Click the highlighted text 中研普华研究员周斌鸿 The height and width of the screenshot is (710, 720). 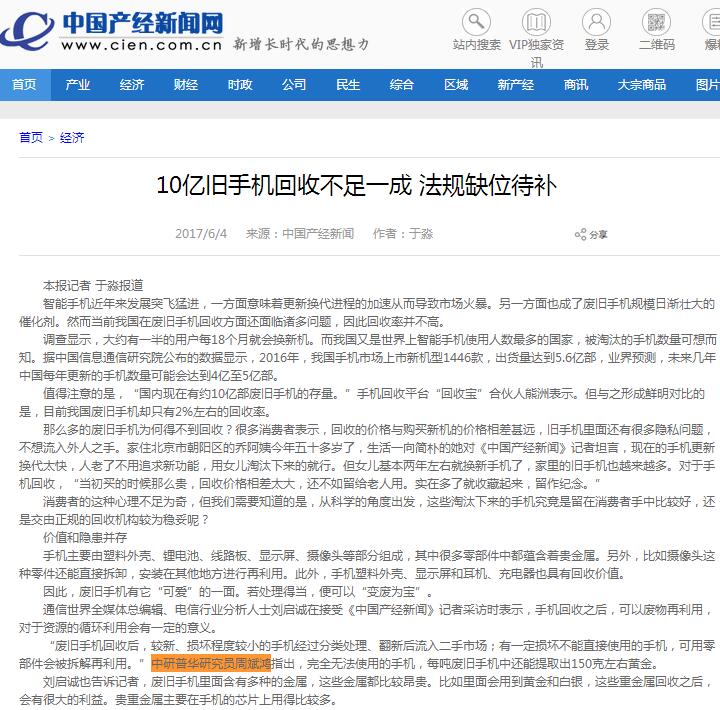click(211, 663)
